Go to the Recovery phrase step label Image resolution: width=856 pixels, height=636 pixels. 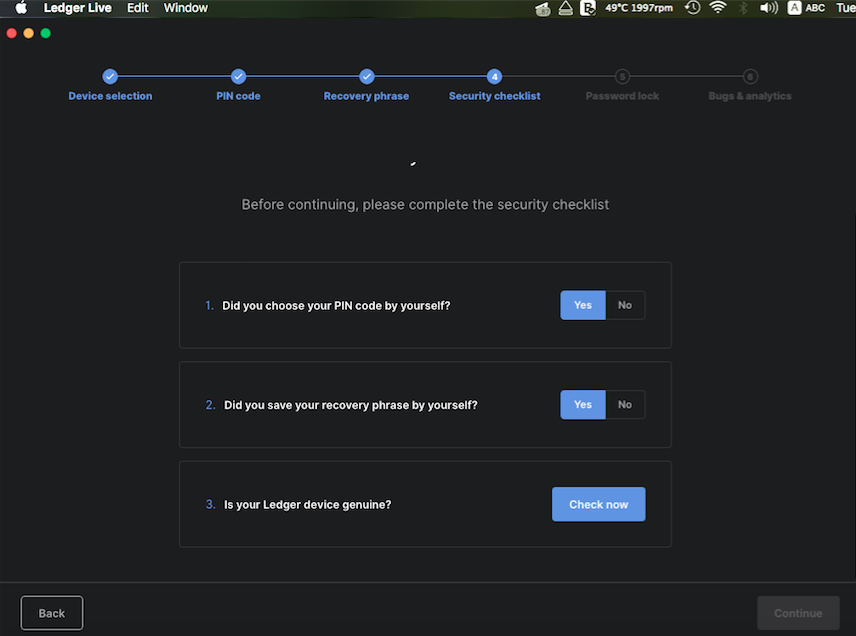coord(366,96)
